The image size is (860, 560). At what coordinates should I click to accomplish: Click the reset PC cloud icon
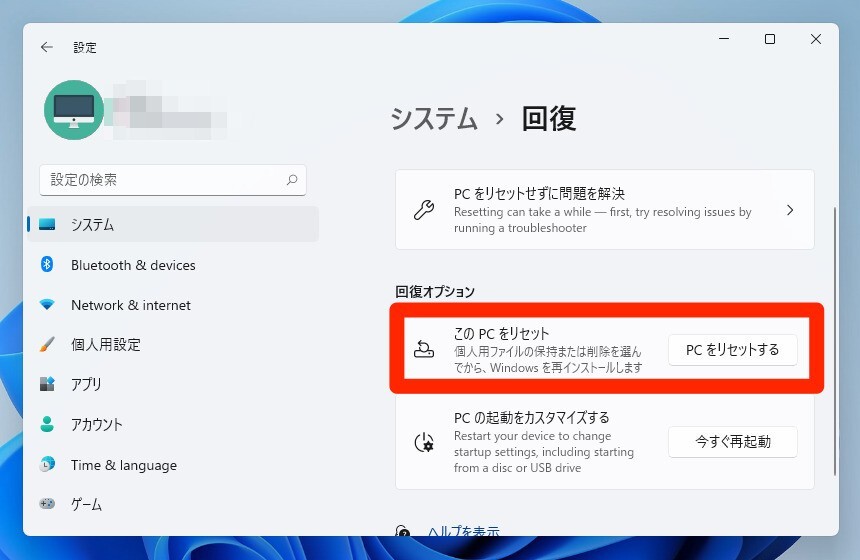click(424, 349)
